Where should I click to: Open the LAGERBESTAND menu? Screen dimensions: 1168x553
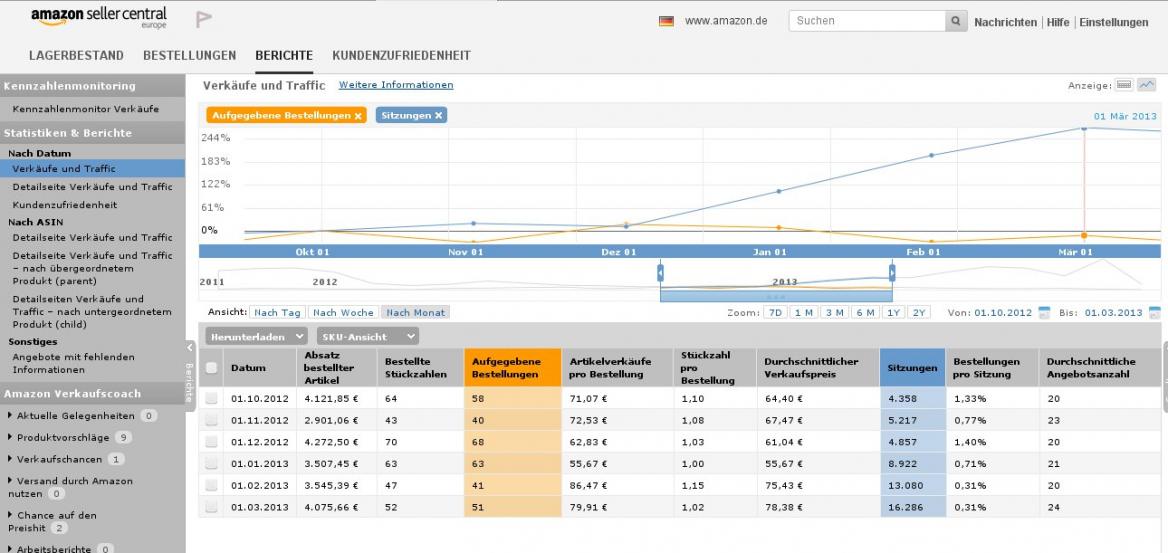[76, 55]
